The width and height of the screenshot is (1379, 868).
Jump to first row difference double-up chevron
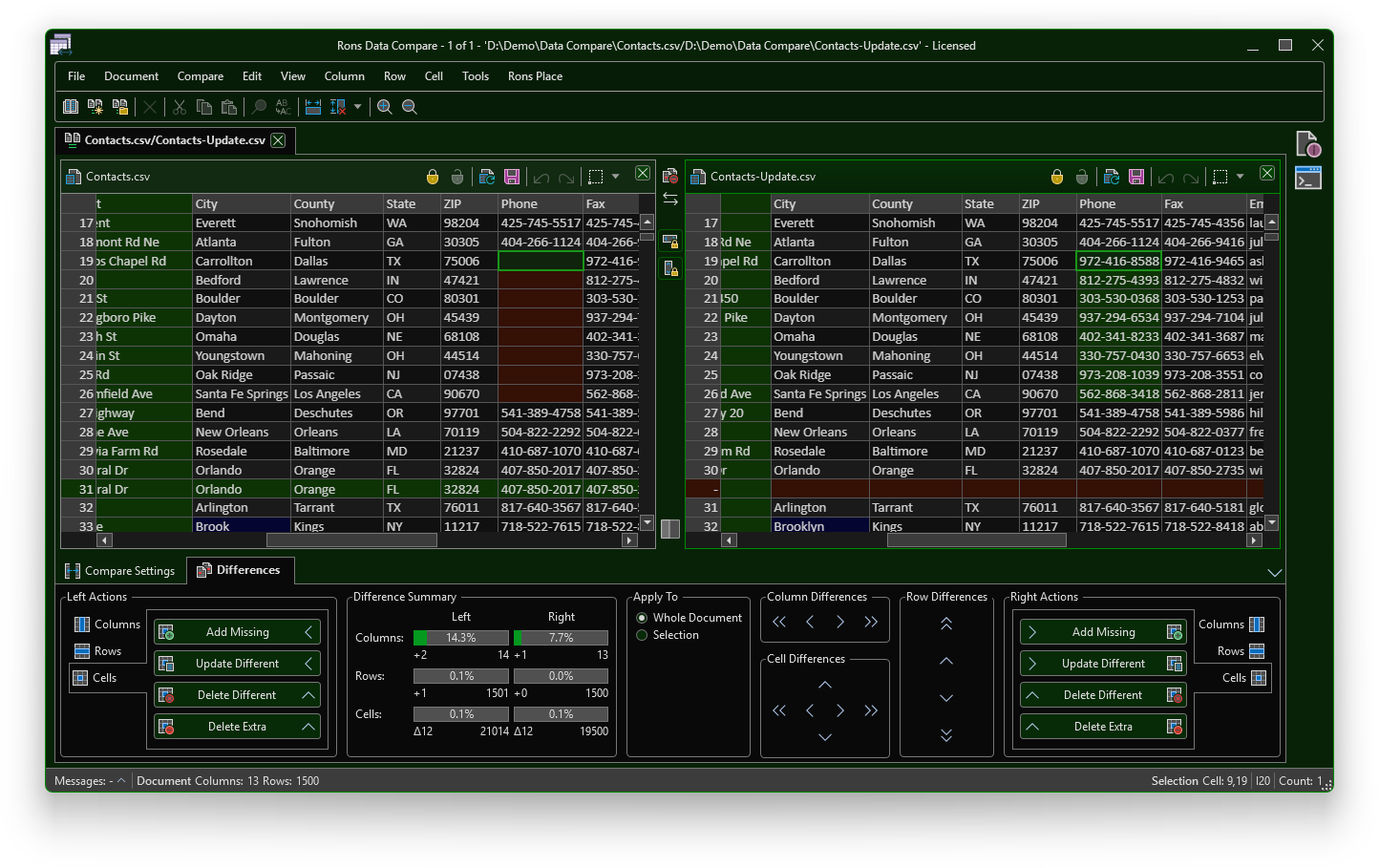tap(946, 624)
